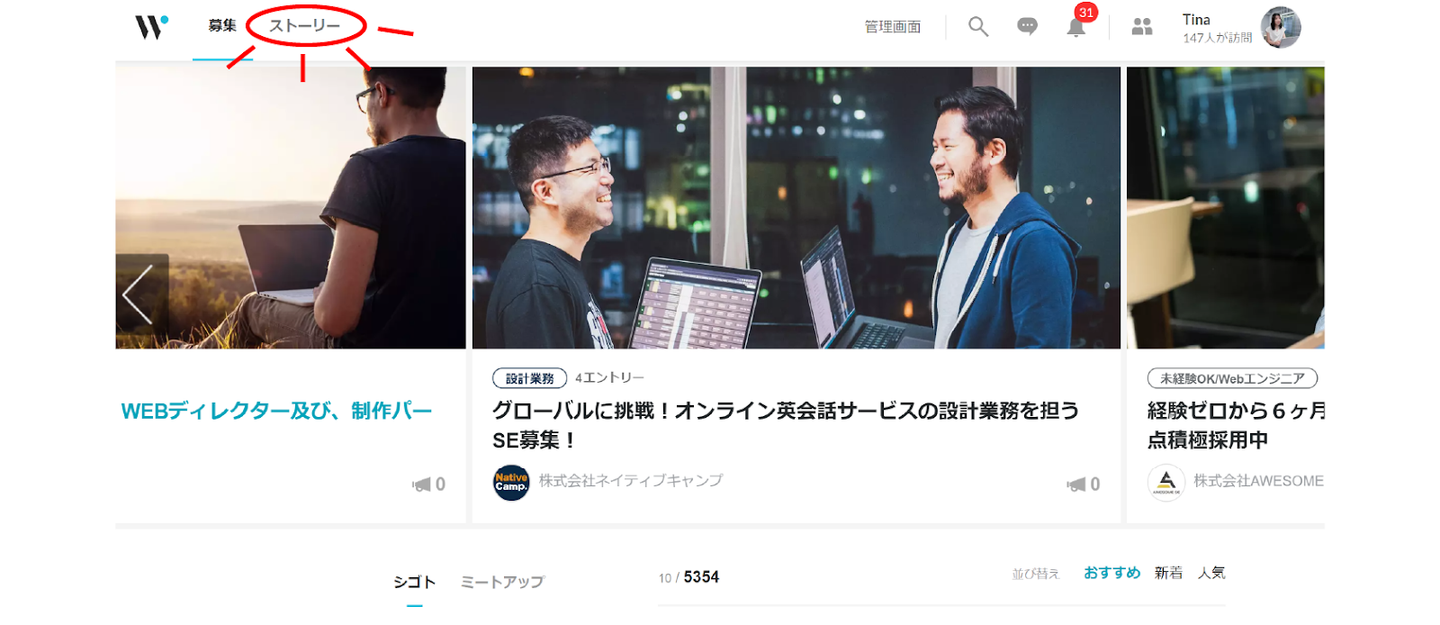Open the グローバルに挑戦 job title link
The image size is (1440, 625).
pos(786,425)
